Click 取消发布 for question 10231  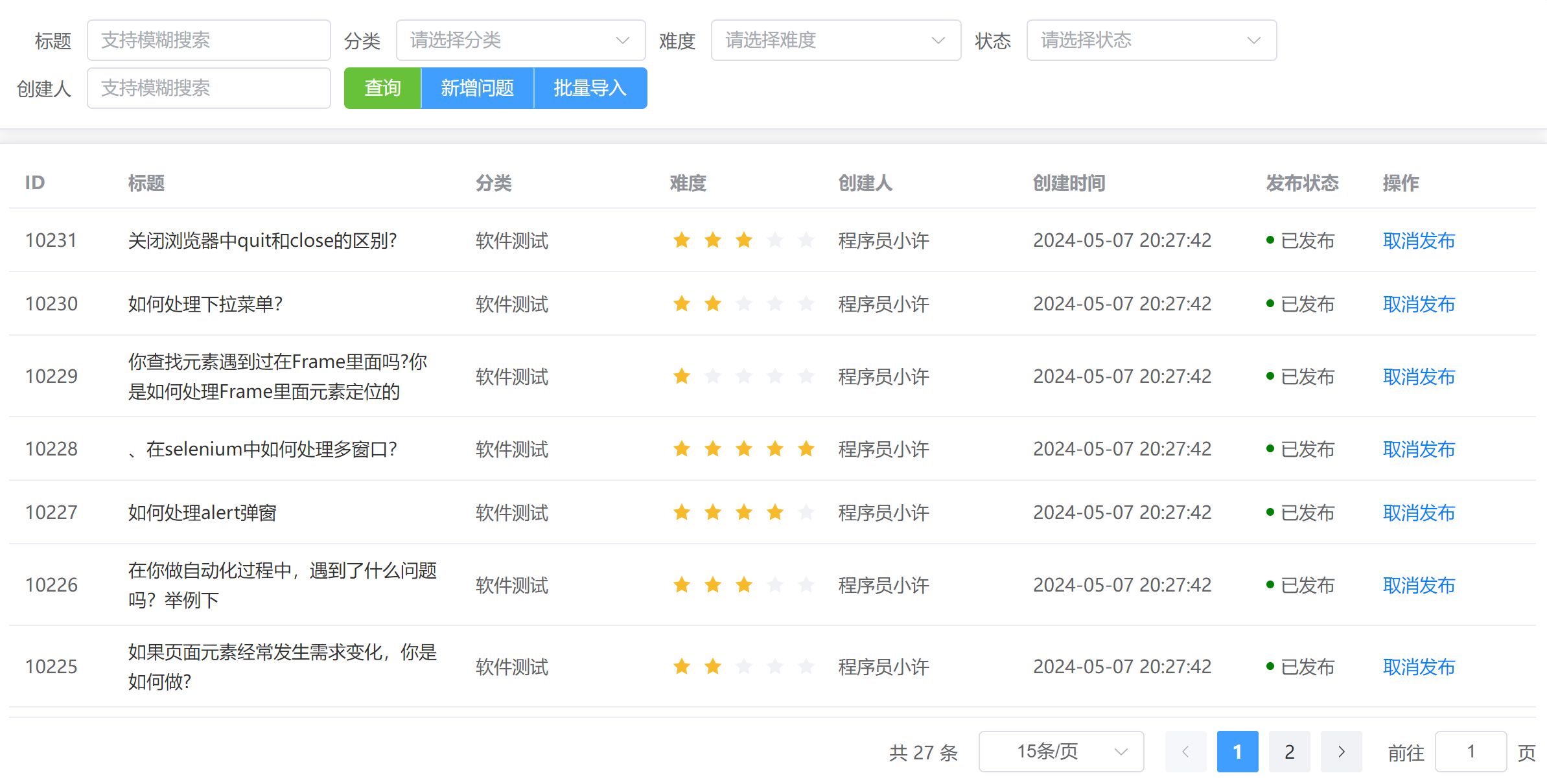tap(1419, 240)
